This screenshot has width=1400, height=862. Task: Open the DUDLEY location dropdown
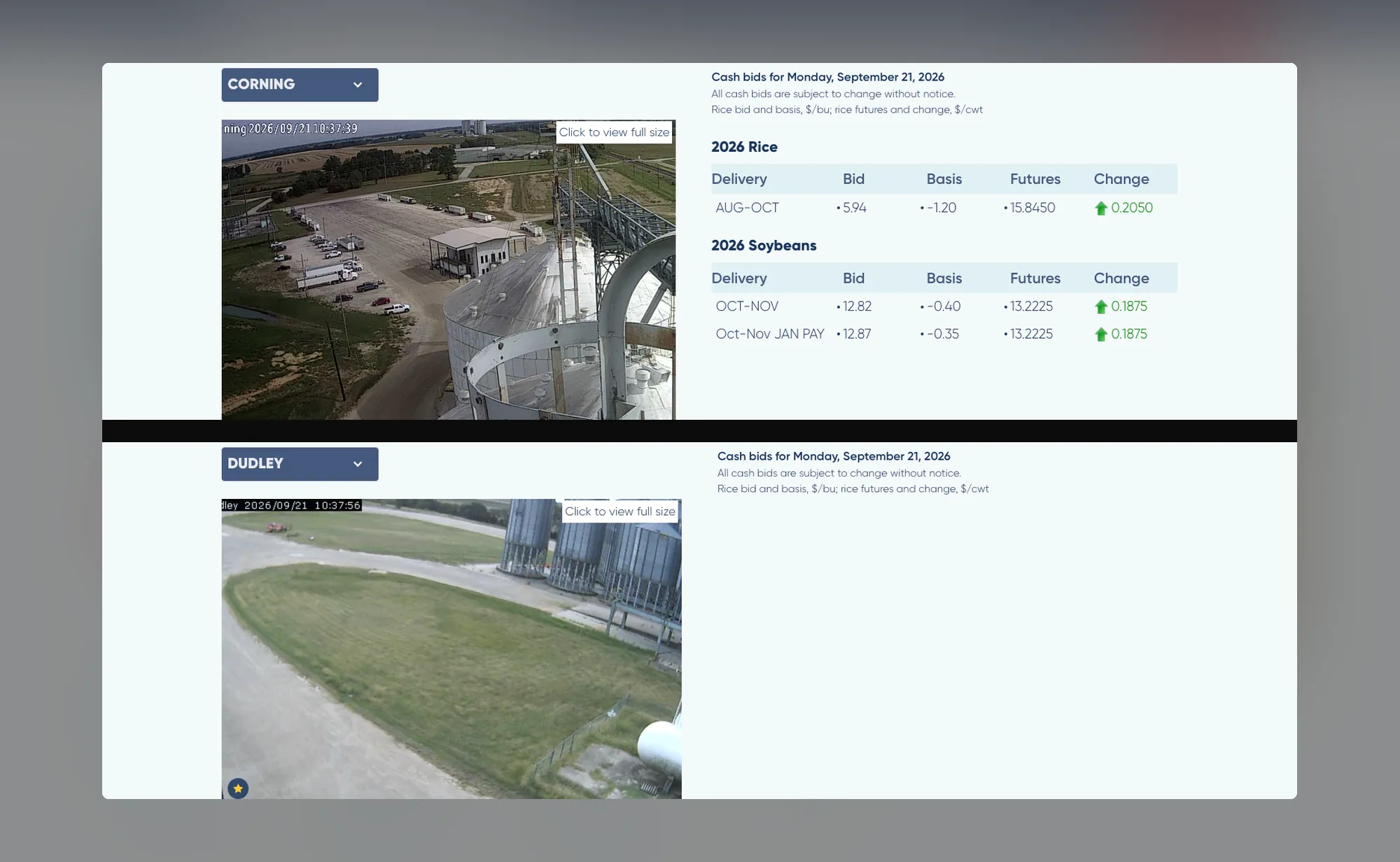tap(300, 464)
